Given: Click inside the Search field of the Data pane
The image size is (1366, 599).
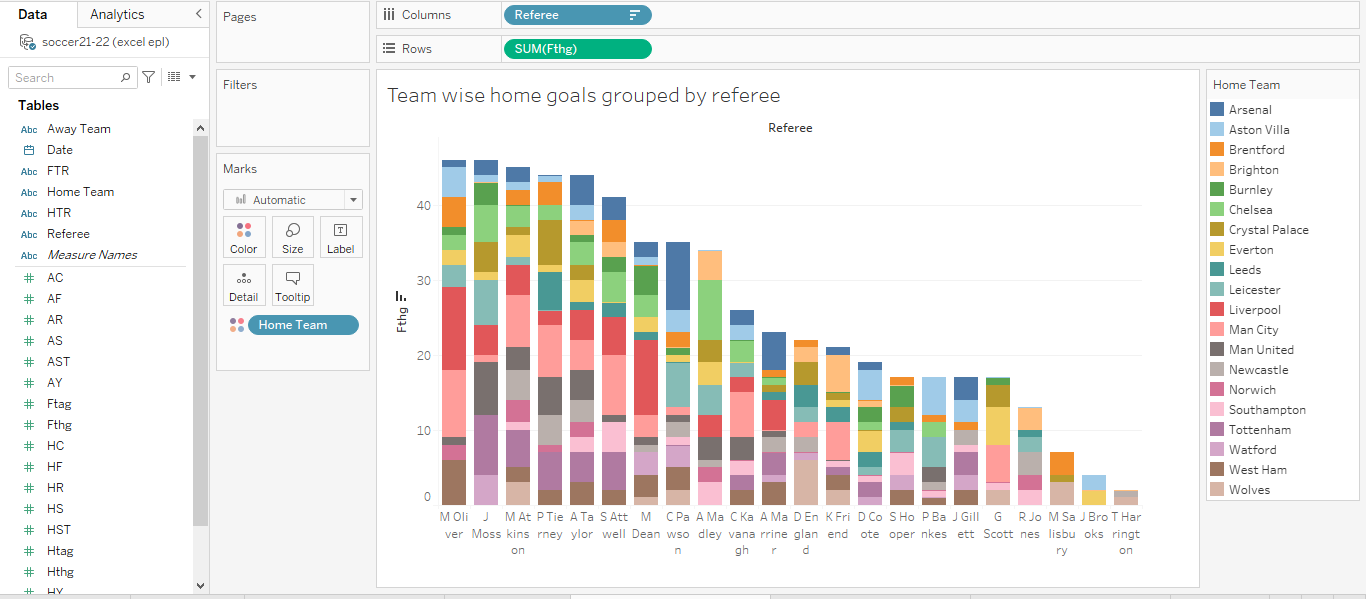Looking at the screenshot, I should [65, 77].
